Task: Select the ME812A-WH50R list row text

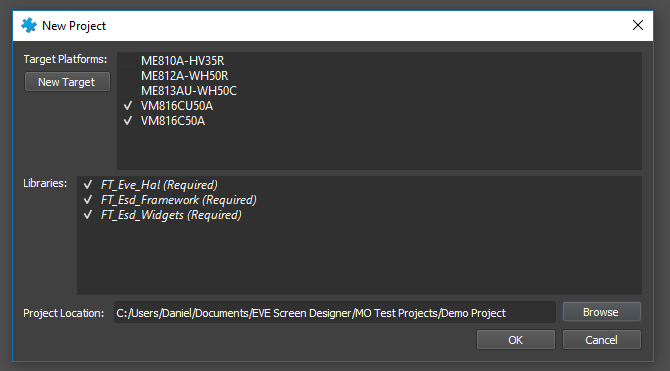Action: coord(185,76)
